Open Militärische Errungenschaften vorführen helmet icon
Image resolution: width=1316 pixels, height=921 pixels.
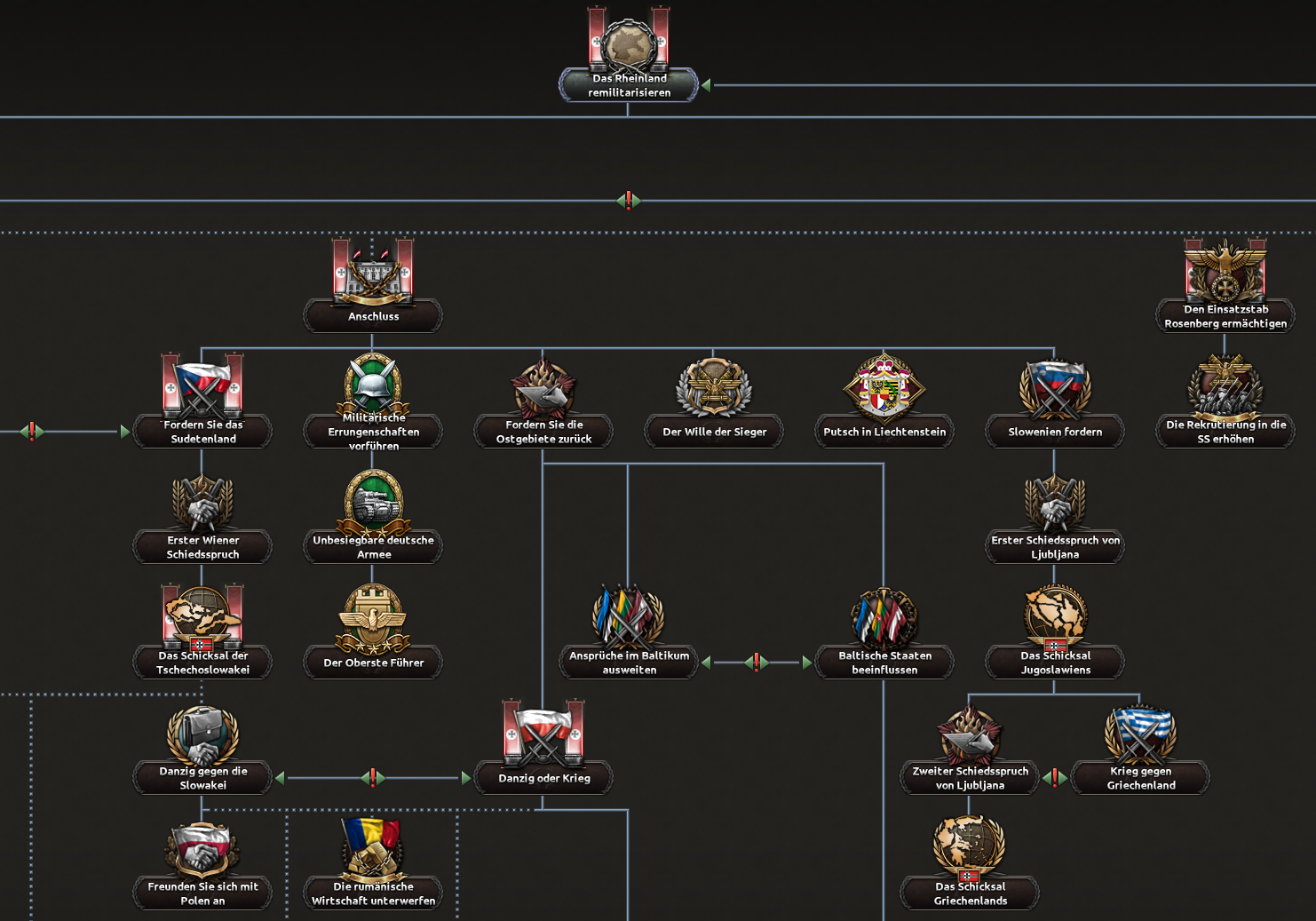pyautogui.click(x=373, y=384)
